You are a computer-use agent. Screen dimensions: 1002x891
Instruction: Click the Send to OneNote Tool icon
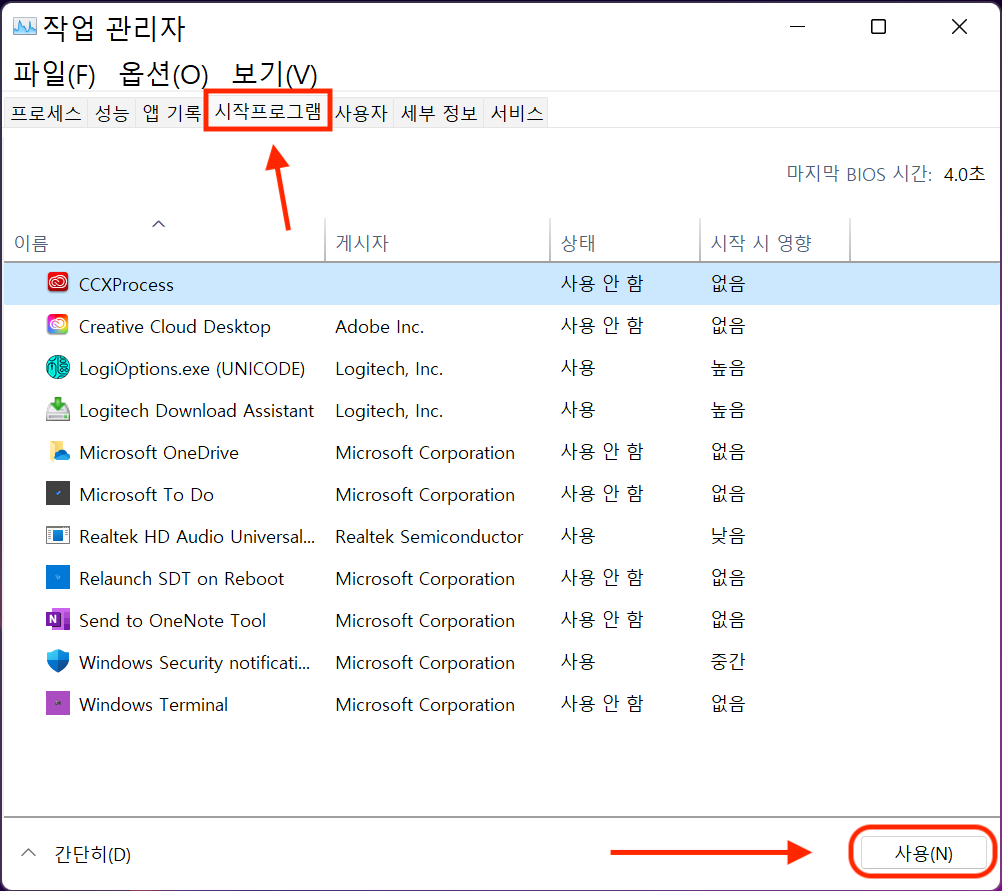click(x=58, y=619)
